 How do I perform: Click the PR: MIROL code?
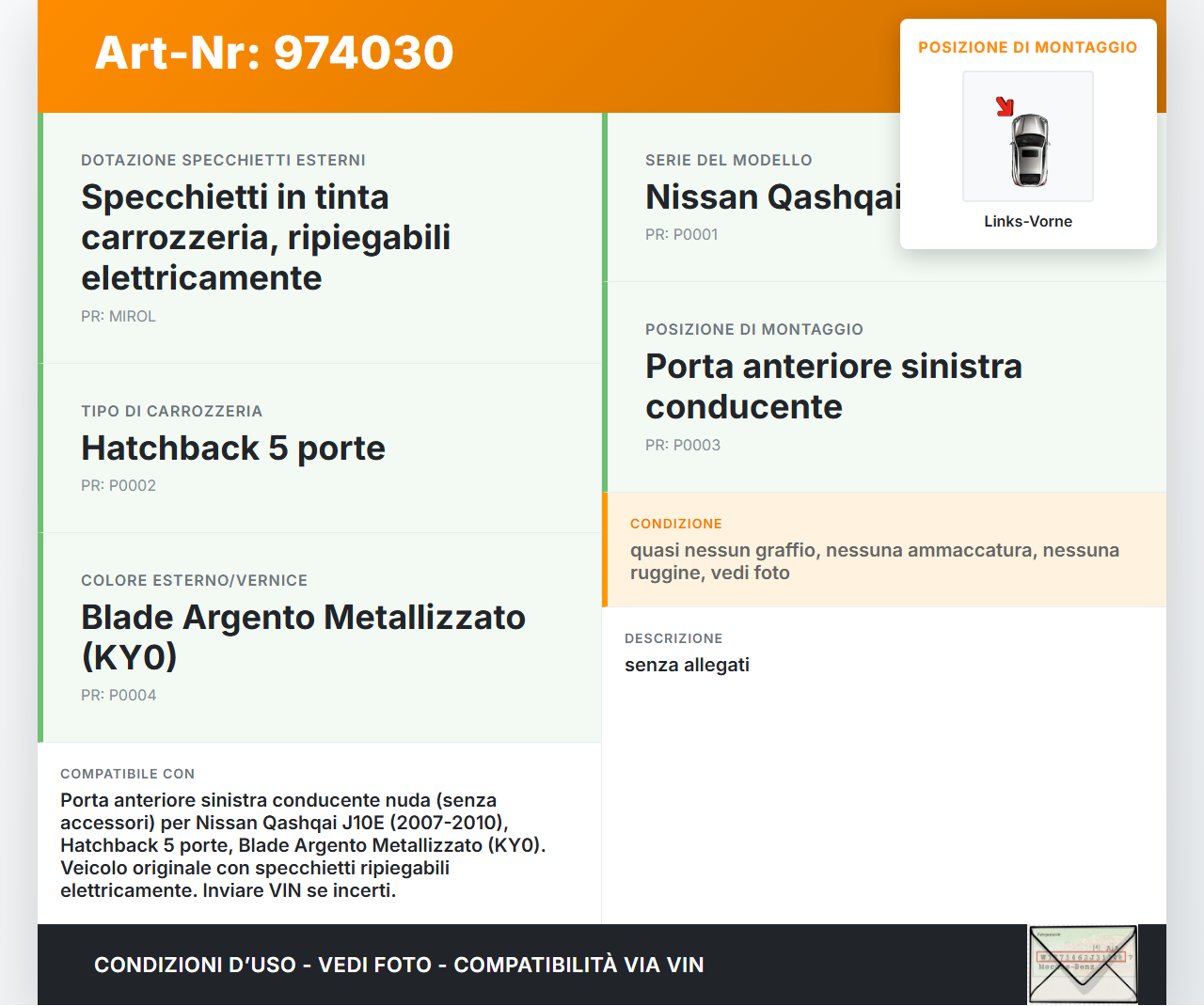point(119,317)
